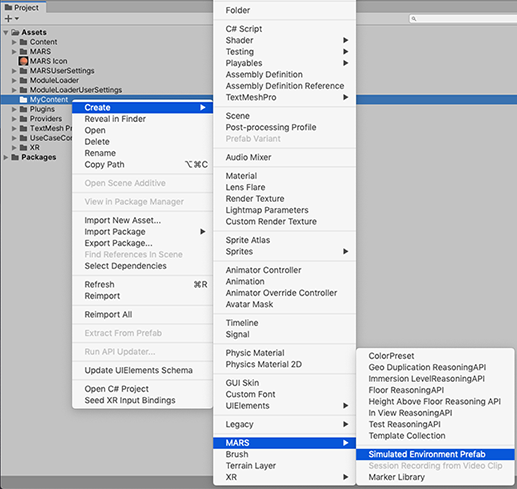Image resolution: width=517 pixels, height=489 pixels.
Task: Select ColorPreset in MARS submenu
Action: point(435,356)
